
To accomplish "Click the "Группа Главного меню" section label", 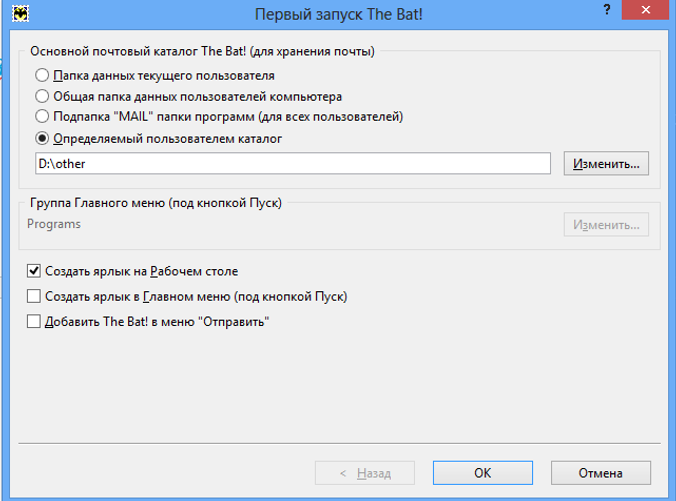I will 155,203.
